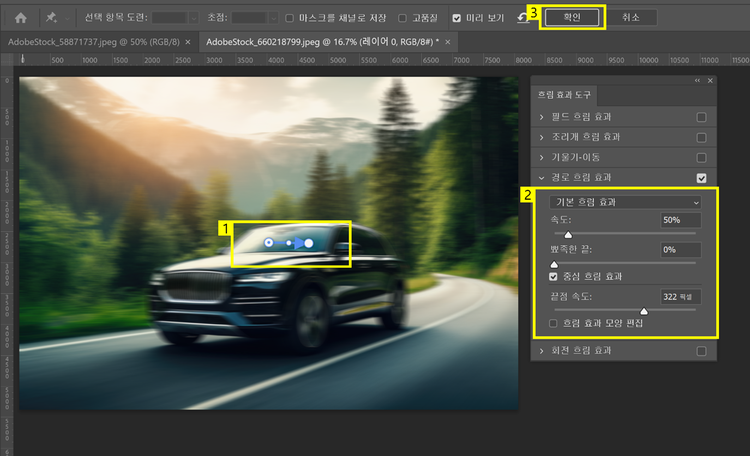Close the blur tools panel
This screenshot has width=750, height=456.
point(710,80)
